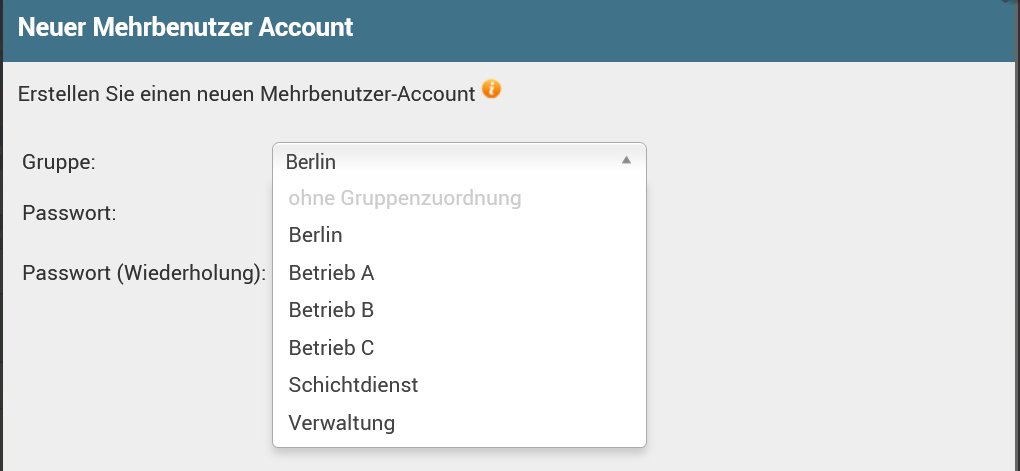Viewport: 1020px width, 471px height.
Task: Click the 'Gruppe:' field label
Action: [x=59, y=161]
